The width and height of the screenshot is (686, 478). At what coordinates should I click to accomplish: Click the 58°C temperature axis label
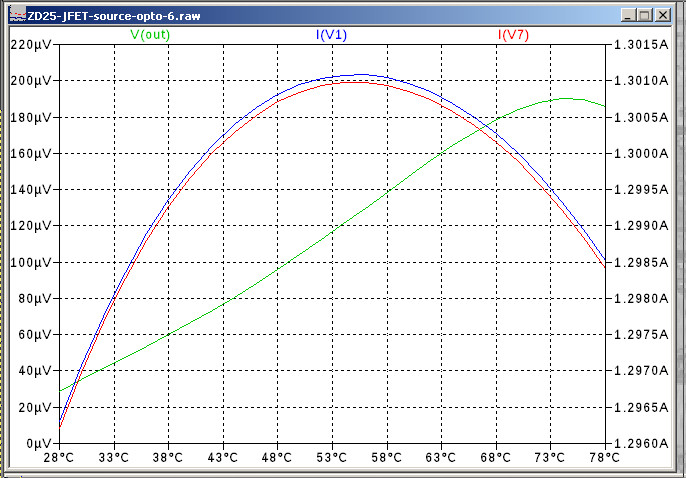coord(386,457)
